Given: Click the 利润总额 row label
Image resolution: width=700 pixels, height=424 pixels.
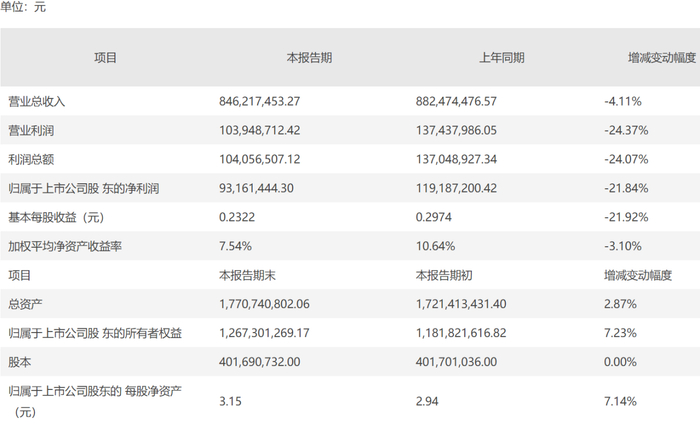Looking at the screenshot, I should click(x=31, y=159).
